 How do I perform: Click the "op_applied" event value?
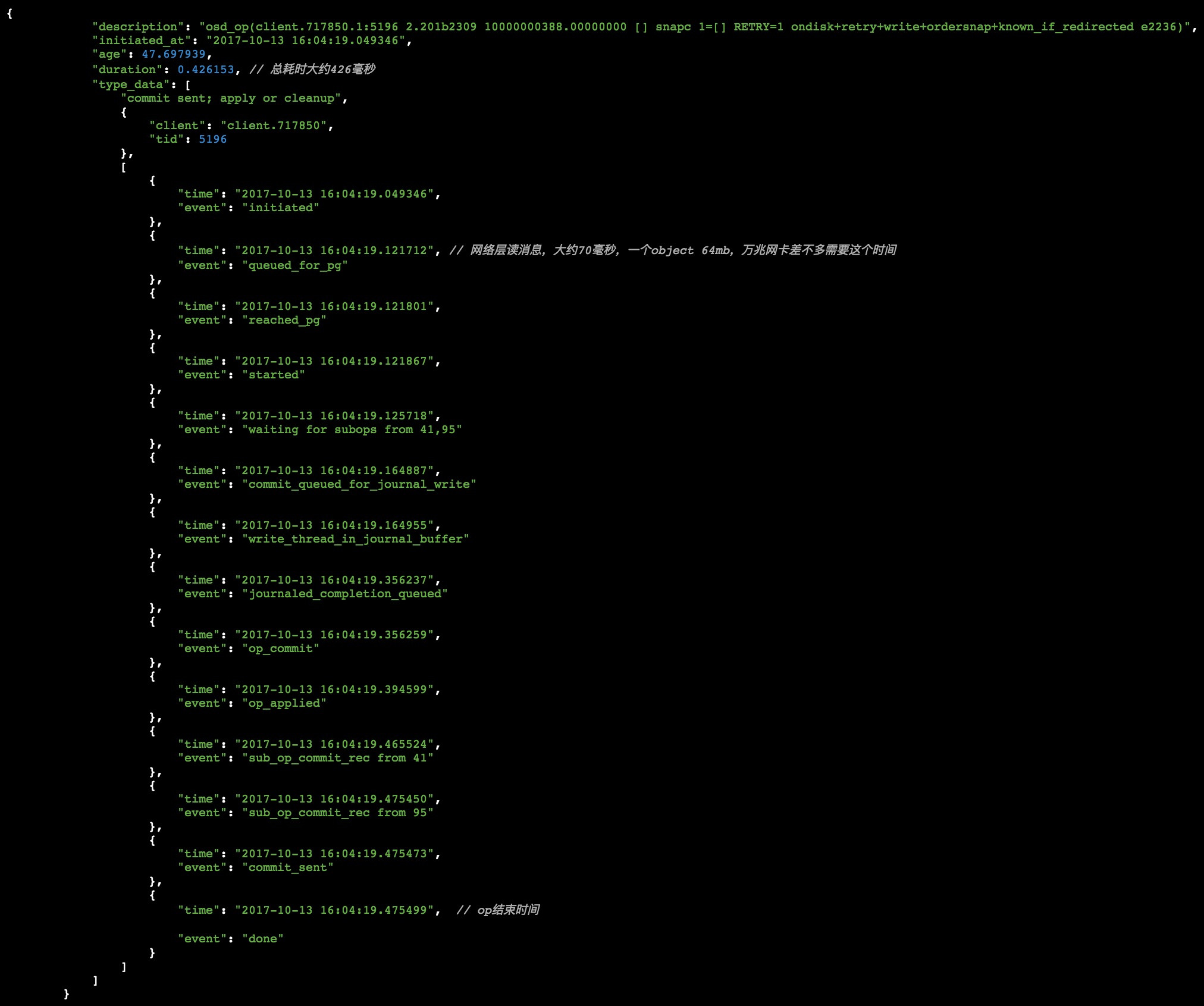pos(284,703)
